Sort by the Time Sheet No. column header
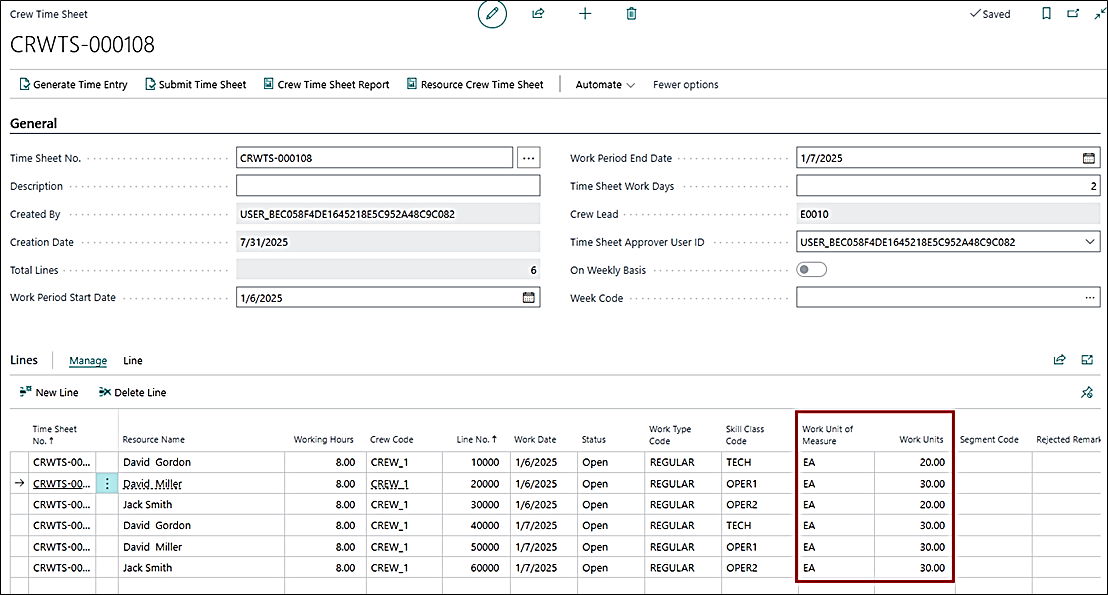 click(x=55, y=435)
